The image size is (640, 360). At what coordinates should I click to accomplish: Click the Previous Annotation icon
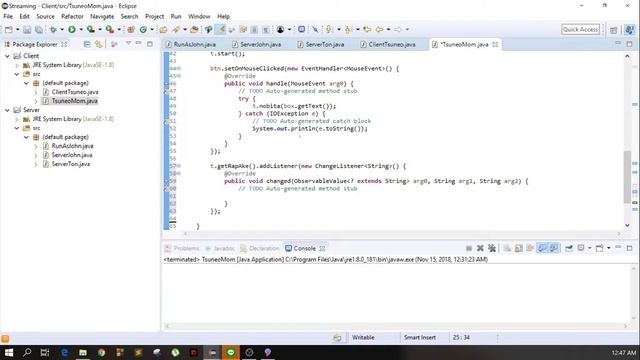coord(348,29)
